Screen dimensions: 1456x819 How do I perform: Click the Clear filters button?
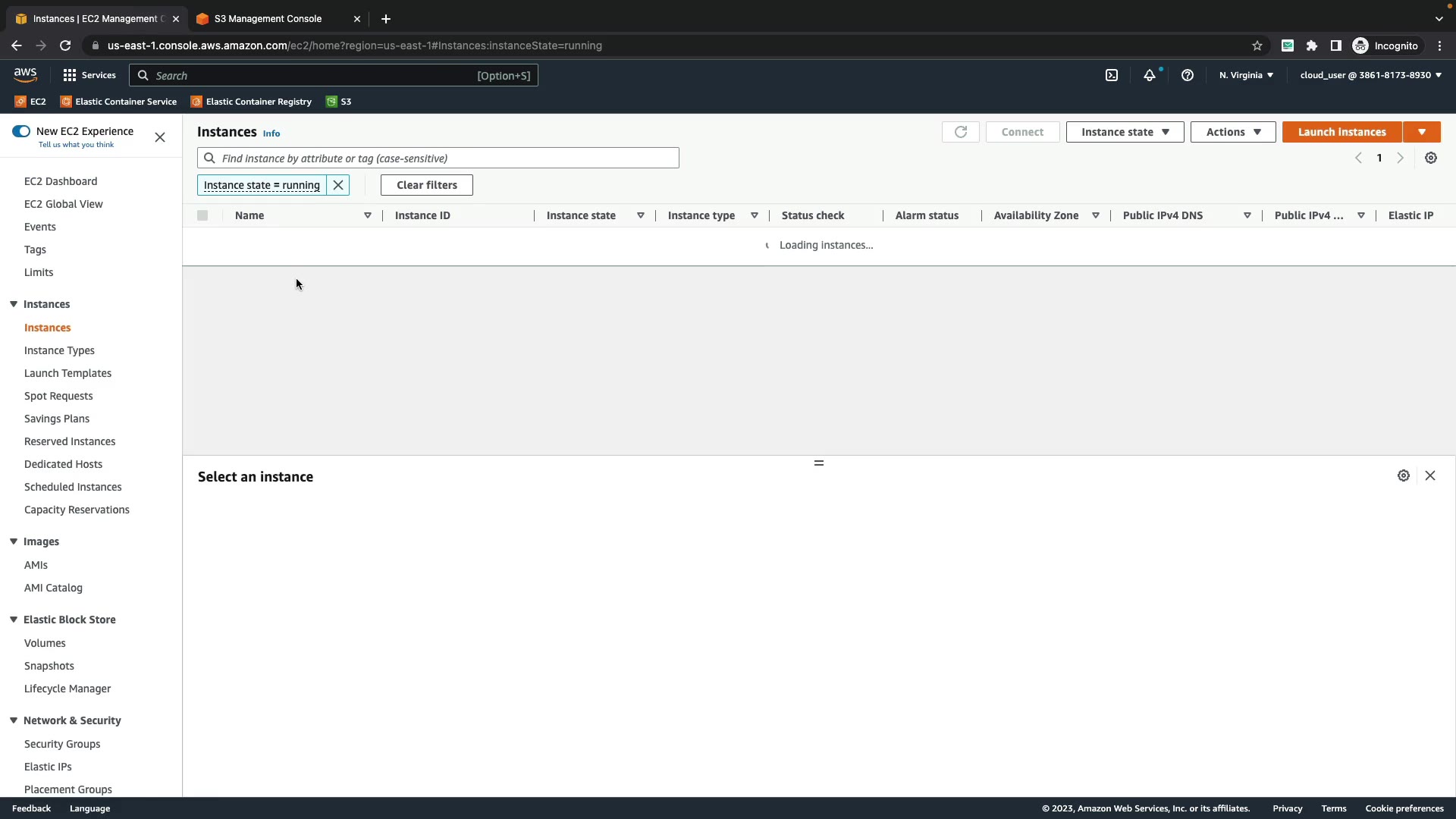pyautogui.click(x=427, y=185)
